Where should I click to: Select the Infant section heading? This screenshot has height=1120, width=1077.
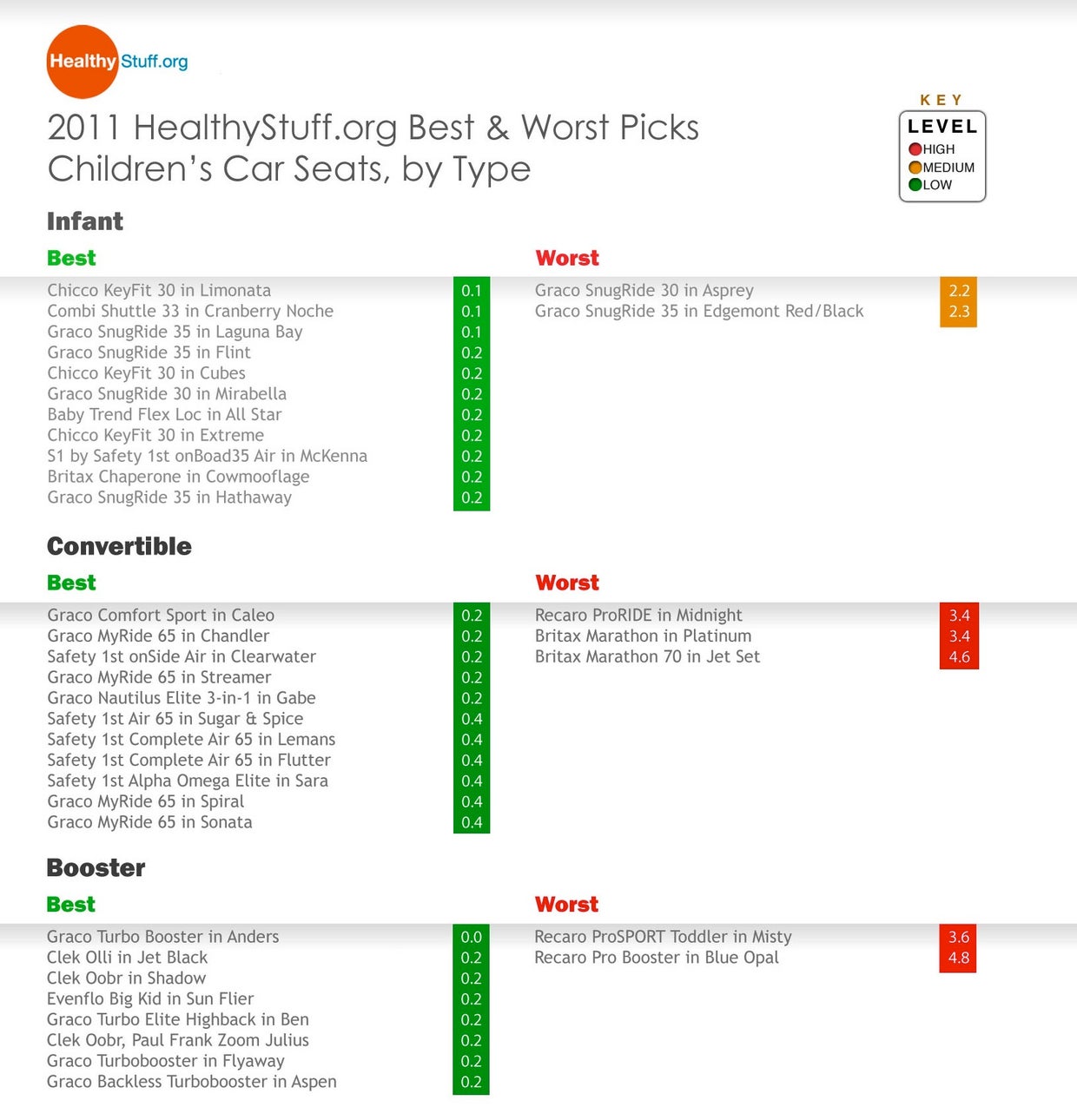(x=85, y=221)
